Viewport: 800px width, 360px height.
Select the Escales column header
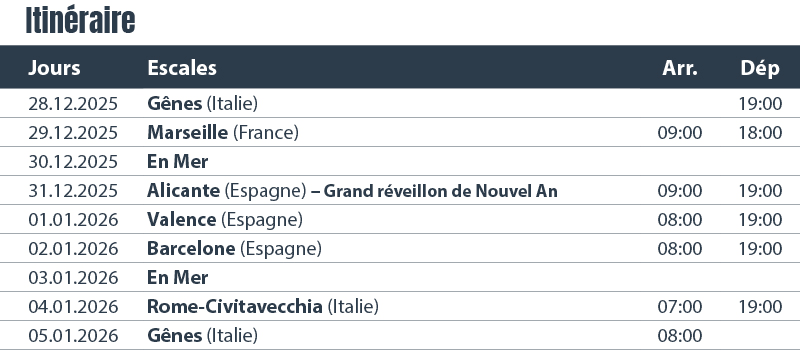coord(182,68)
